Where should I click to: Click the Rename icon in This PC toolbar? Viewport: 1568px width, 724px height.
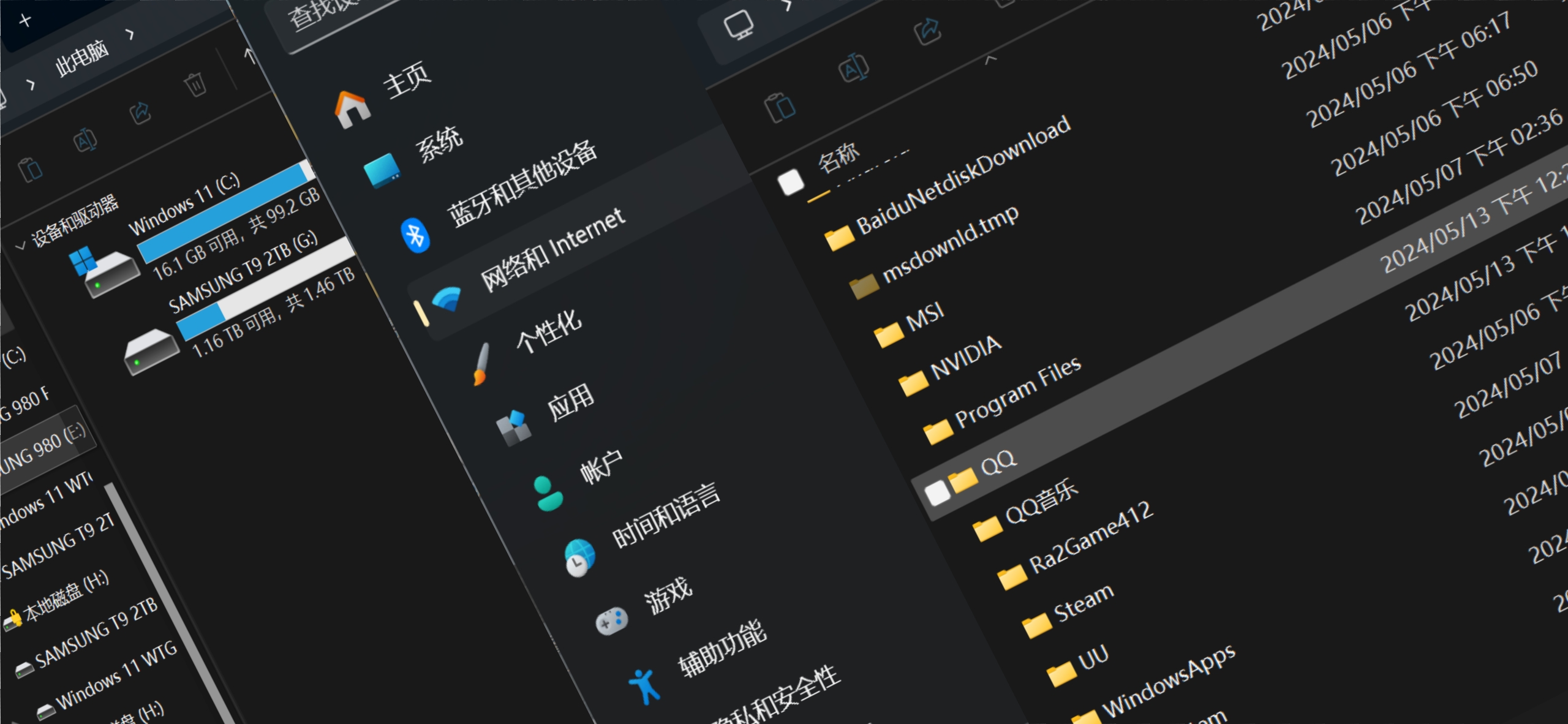[85, 140]
